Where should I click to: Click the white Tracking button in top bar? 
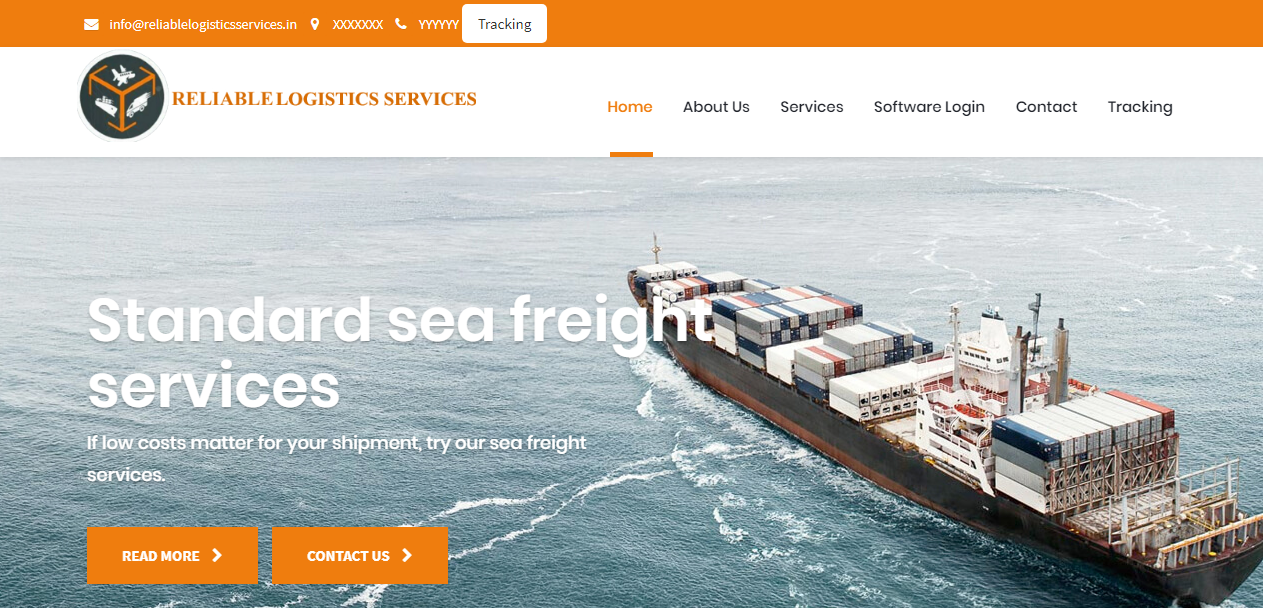point(504,24)
